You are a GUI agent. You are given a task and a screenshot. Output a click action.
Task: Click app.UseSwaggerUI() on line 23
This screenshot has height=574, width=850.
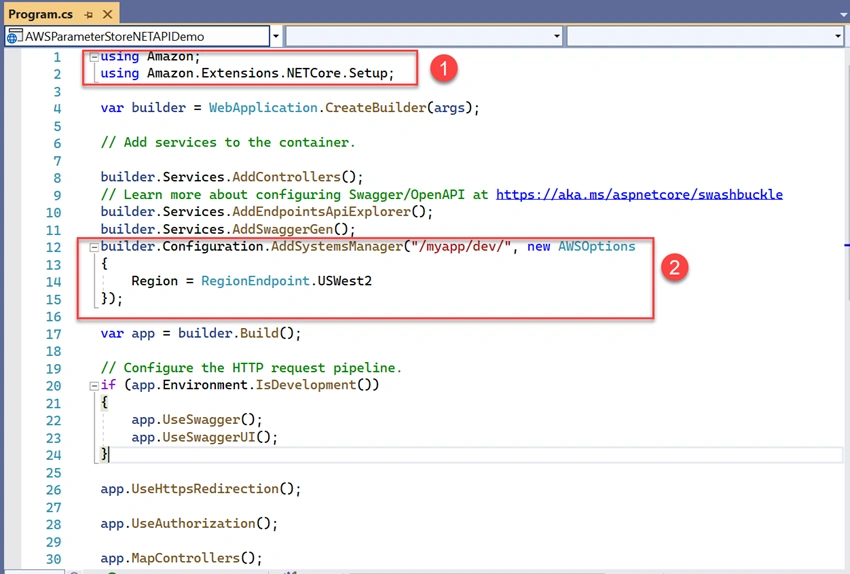click(204, 437)
